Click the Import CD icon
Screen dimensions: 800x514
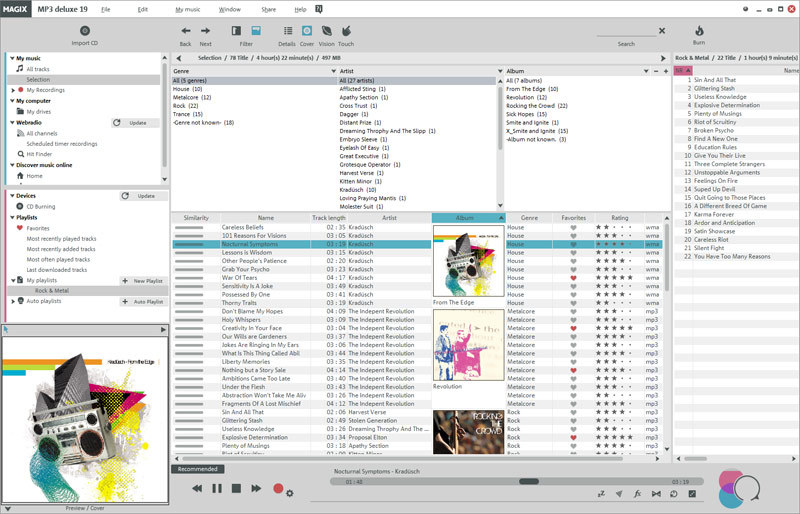(85, 31)
